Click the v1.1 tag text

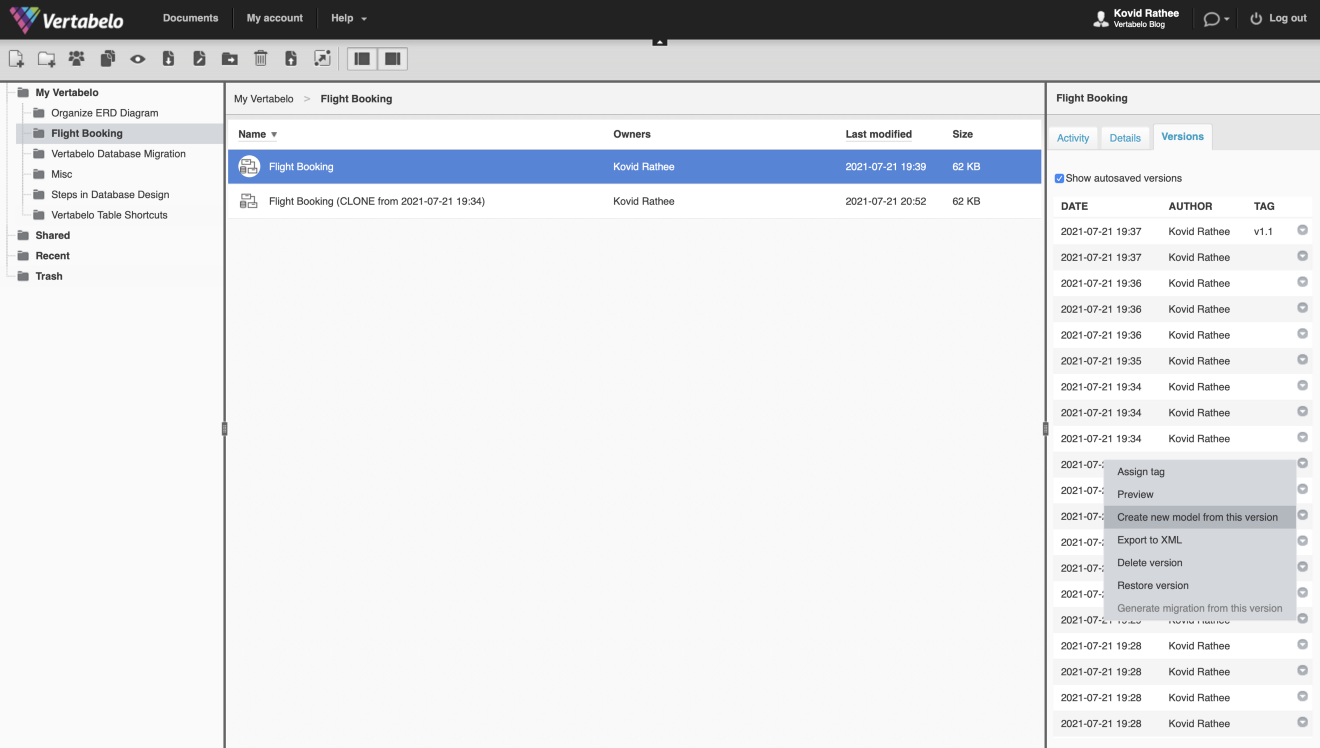click(1263, 231)
